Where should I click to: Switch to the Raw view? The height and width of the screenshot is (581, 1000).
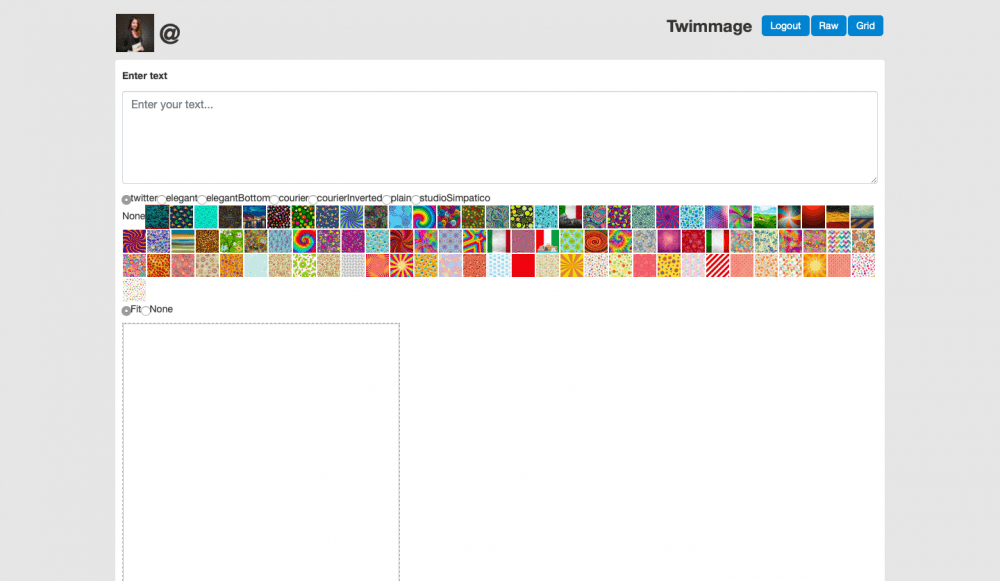(x=828, y=26)
